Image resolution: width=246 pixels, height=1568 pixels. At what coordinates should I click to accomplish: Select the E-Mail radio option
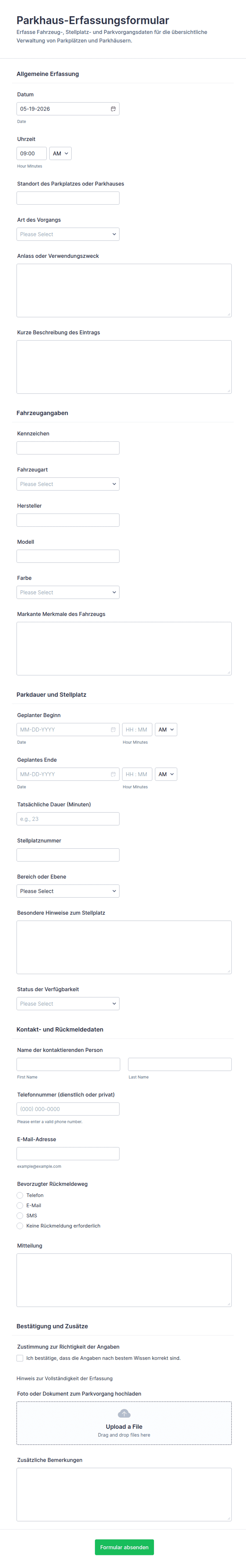tap(20, 1205)
